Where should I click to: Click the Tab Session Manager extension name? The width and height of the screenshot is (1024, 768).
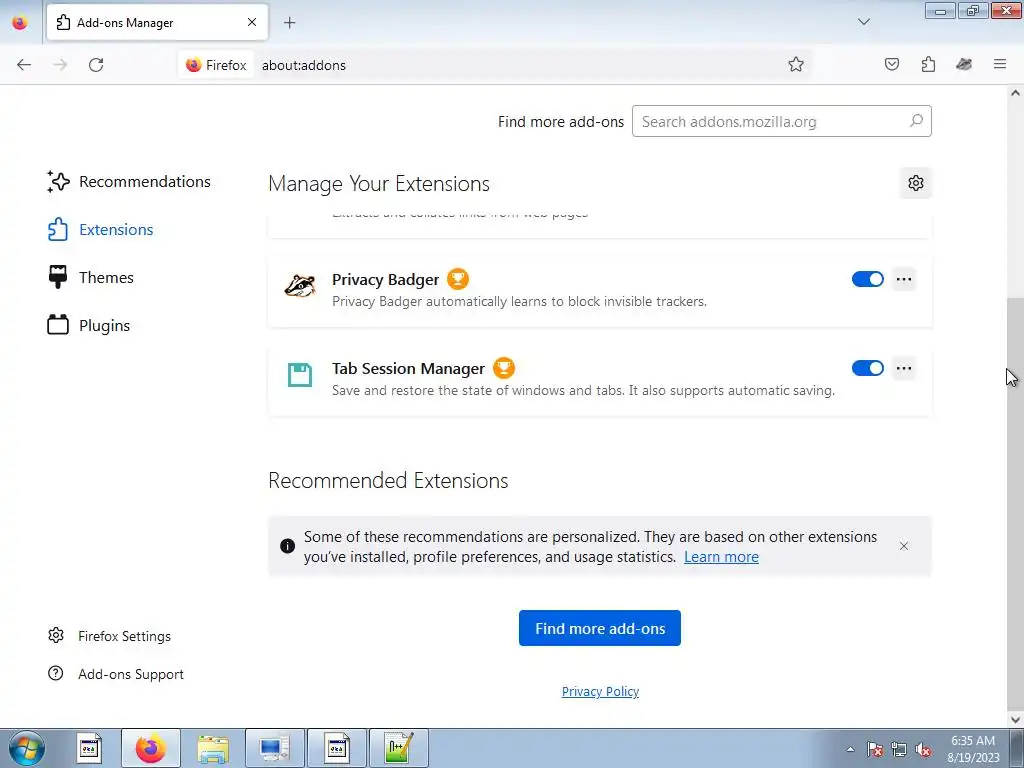click(408, 368)
